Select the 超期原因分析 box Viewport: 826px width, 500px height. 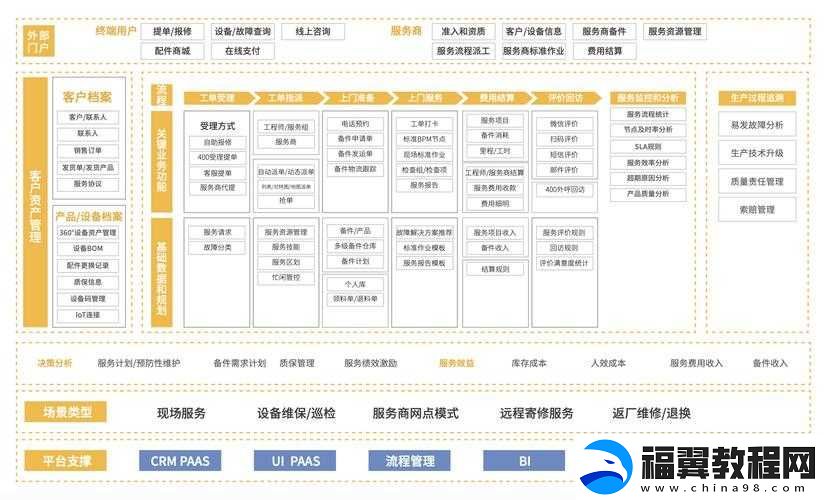(x=648, y=178)
